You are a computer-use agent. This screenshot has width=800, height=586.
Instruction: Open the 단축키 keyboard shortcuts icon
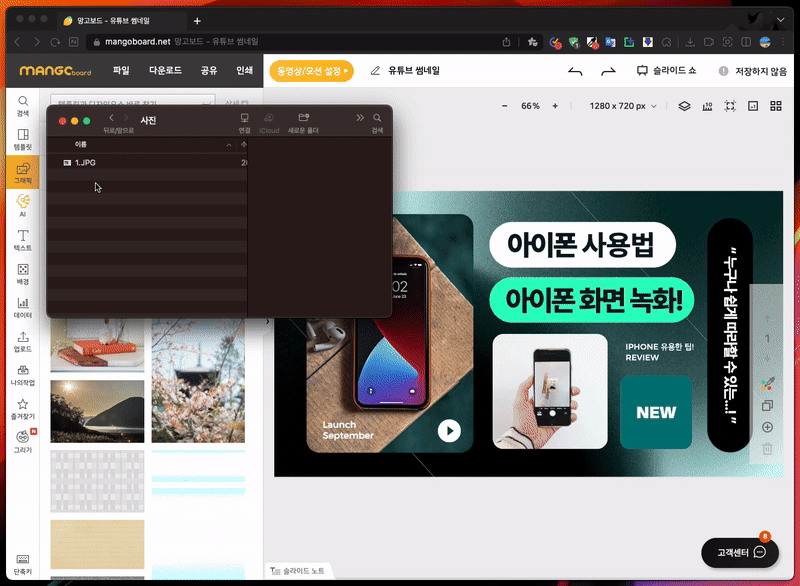pyautogui.click(x=22, y=564)
